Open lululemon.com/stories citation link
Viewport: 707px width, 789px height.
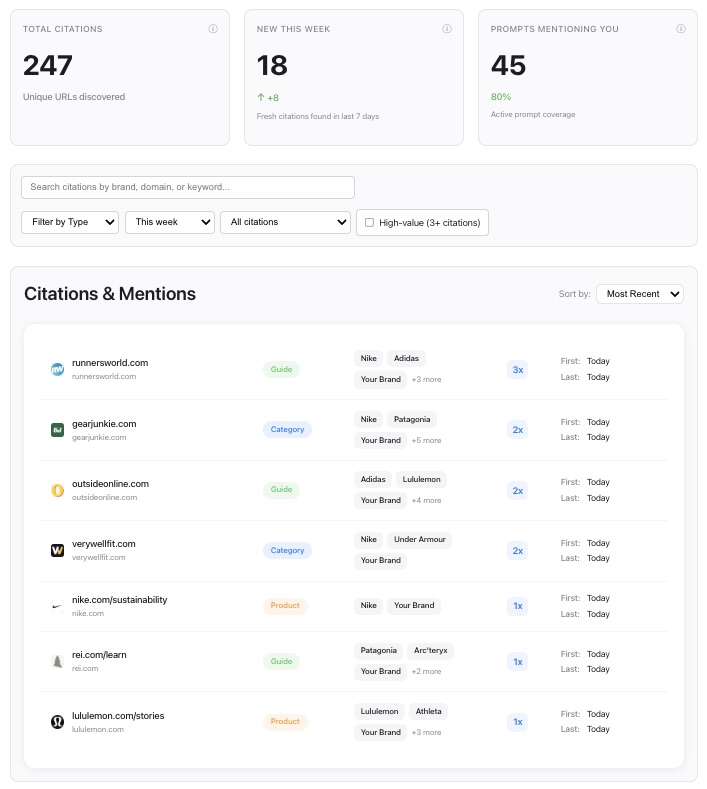(x=118, y=716)
